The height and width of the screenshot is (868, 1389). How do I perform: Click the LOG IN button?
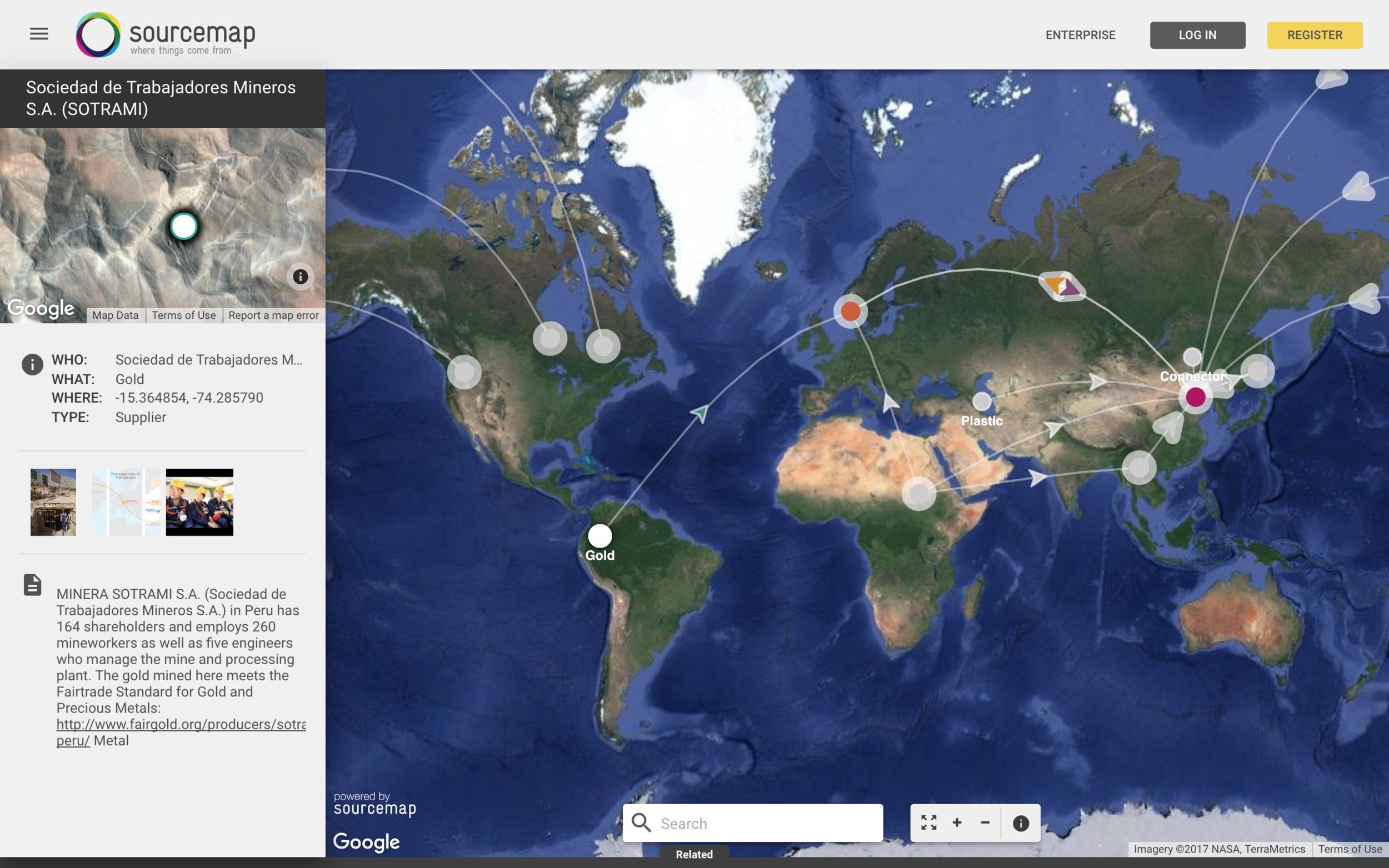(x=1197, y=35)
